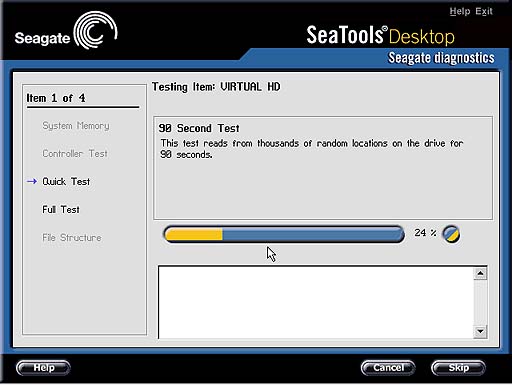The height and width of the screenshot is (385, 512).
Task: Click the scroll down arrow in log box
Action: (x=480, y=331)
